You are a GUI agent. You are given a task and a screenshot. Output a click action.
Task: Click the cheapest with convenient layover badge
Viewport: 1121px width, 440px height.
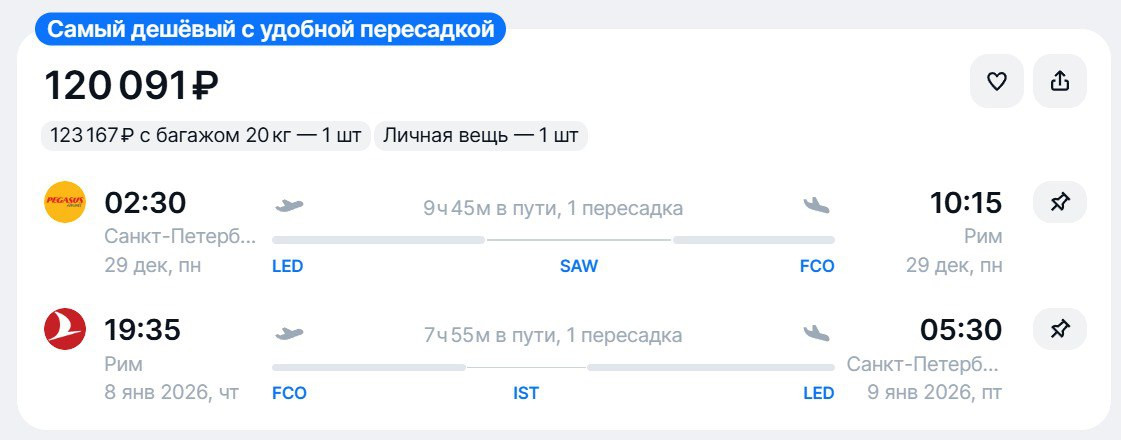point(271,29)
